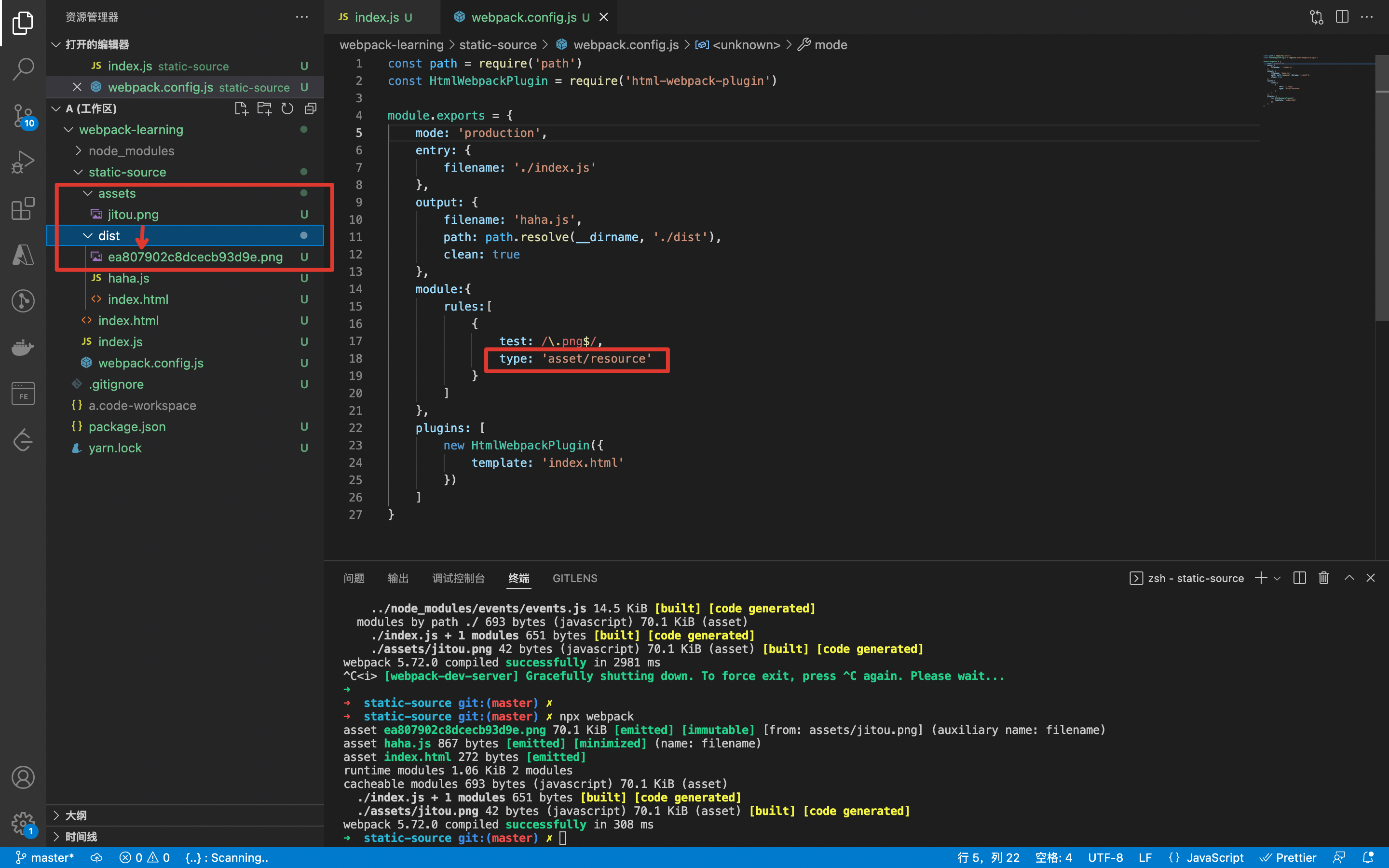Open the Search view in activity bar
The image size is (1389, 868).
(23, 69)
